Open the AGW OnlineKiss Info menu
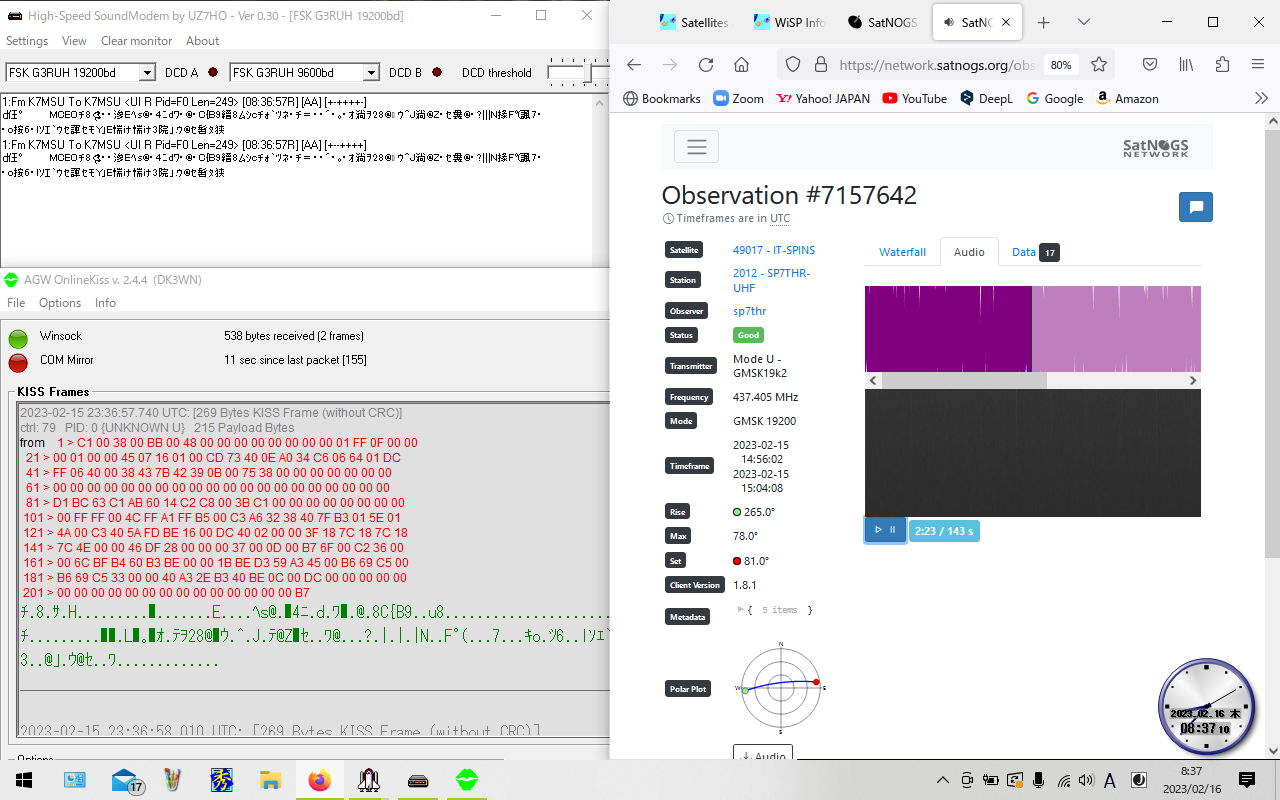This screenshot has height=800, width=1280. click(x=105, y=303)
